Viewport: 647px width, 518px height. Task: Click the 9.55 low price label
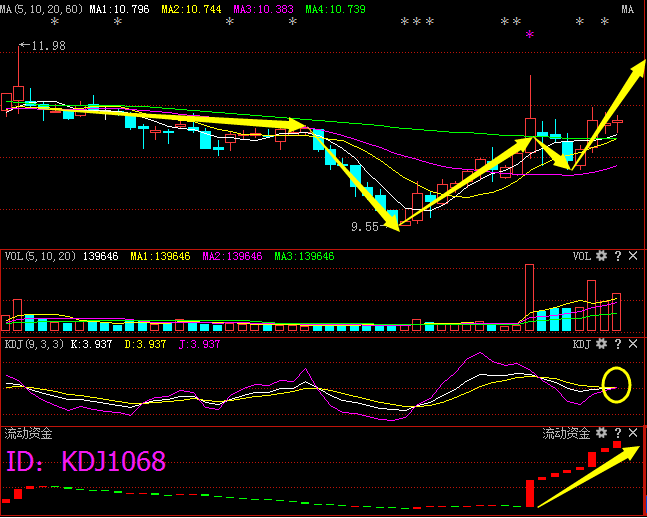[365, 227]
